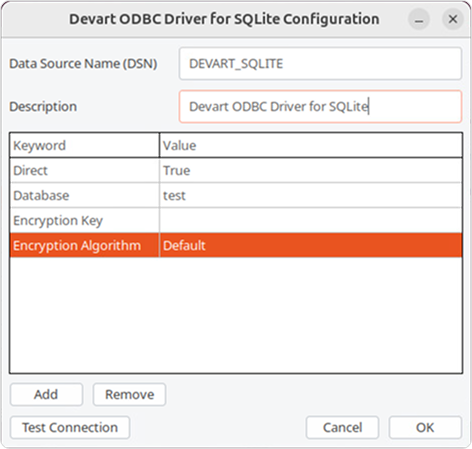Minimize the configuration window
Image resolution: width=472 pixels, height=449 pixels.
coord(419,19)
